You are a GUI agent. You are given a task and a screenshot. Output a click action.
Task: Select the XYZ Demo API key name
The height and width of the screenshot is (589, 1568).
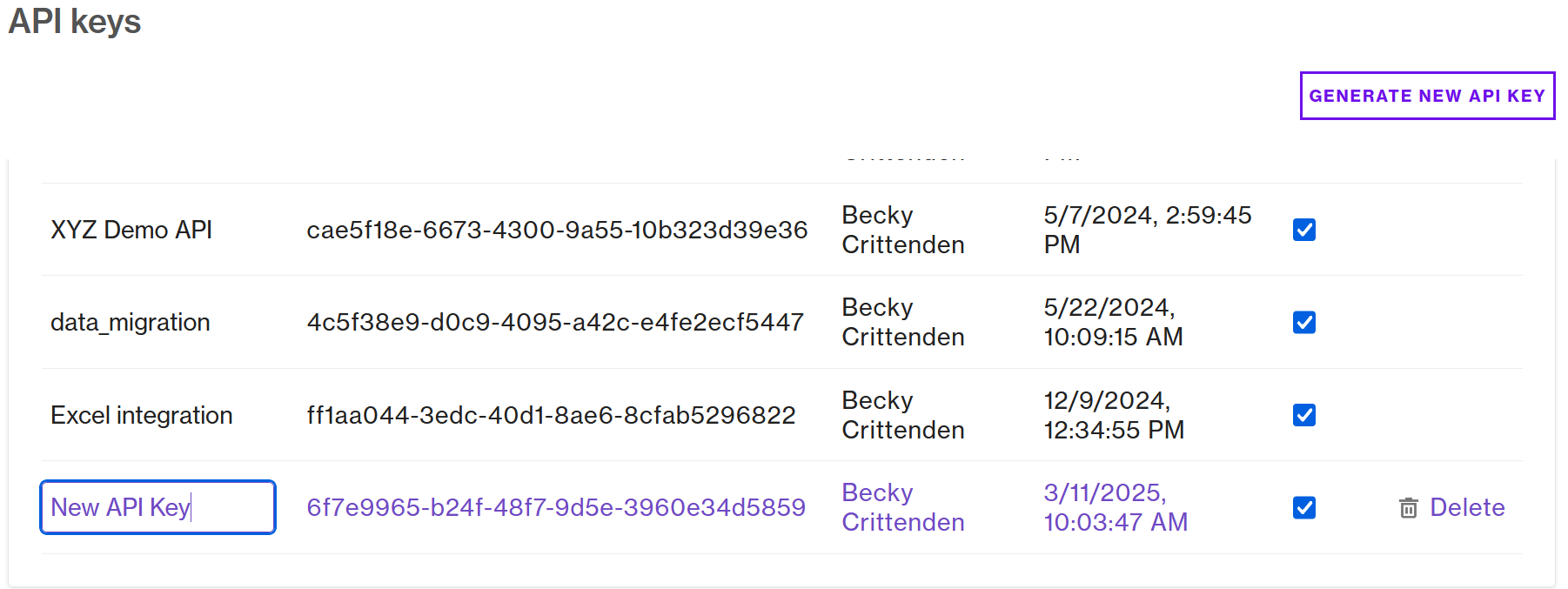tap(131, 230)
